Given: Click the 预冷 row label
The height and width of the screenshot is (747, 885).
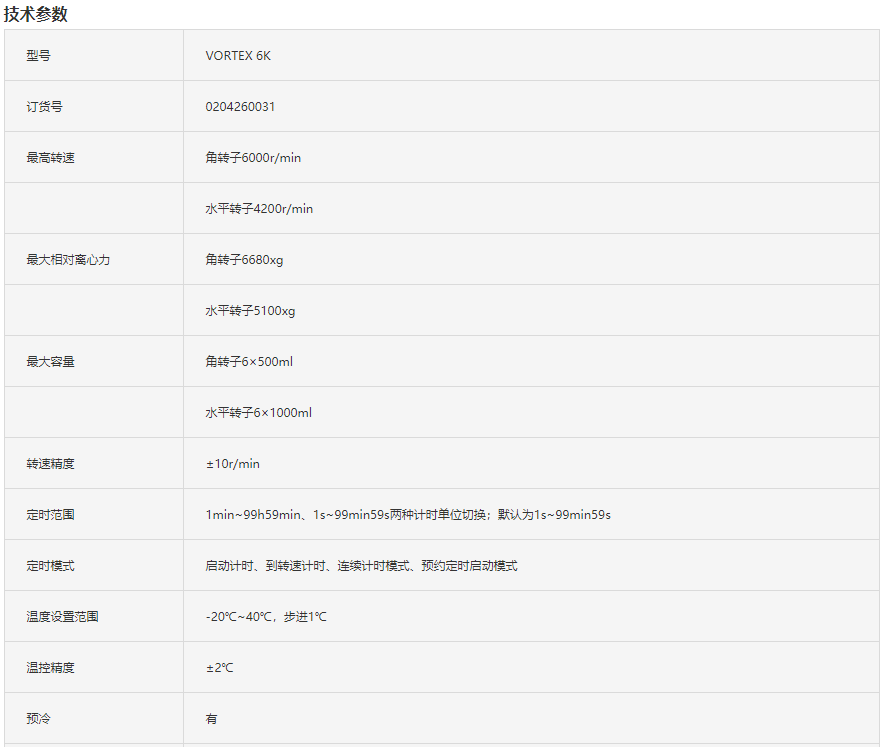Looking at the screenshot, I should 39,719.
